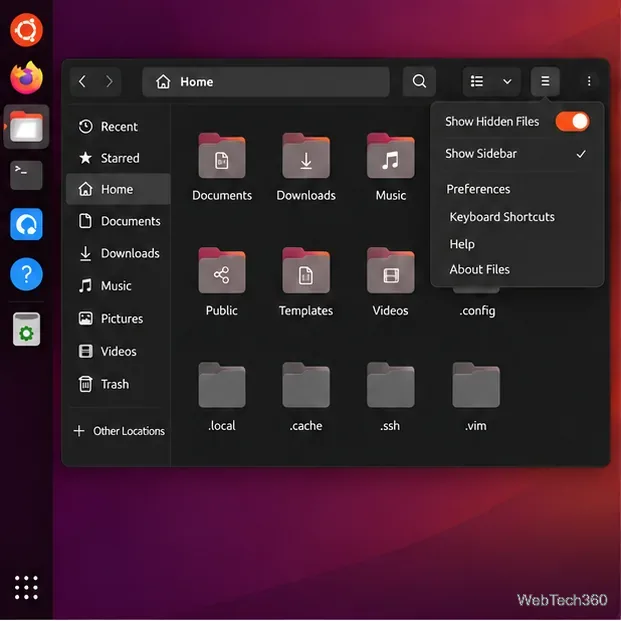Open Music in the sidebar

tap(118, 286)
